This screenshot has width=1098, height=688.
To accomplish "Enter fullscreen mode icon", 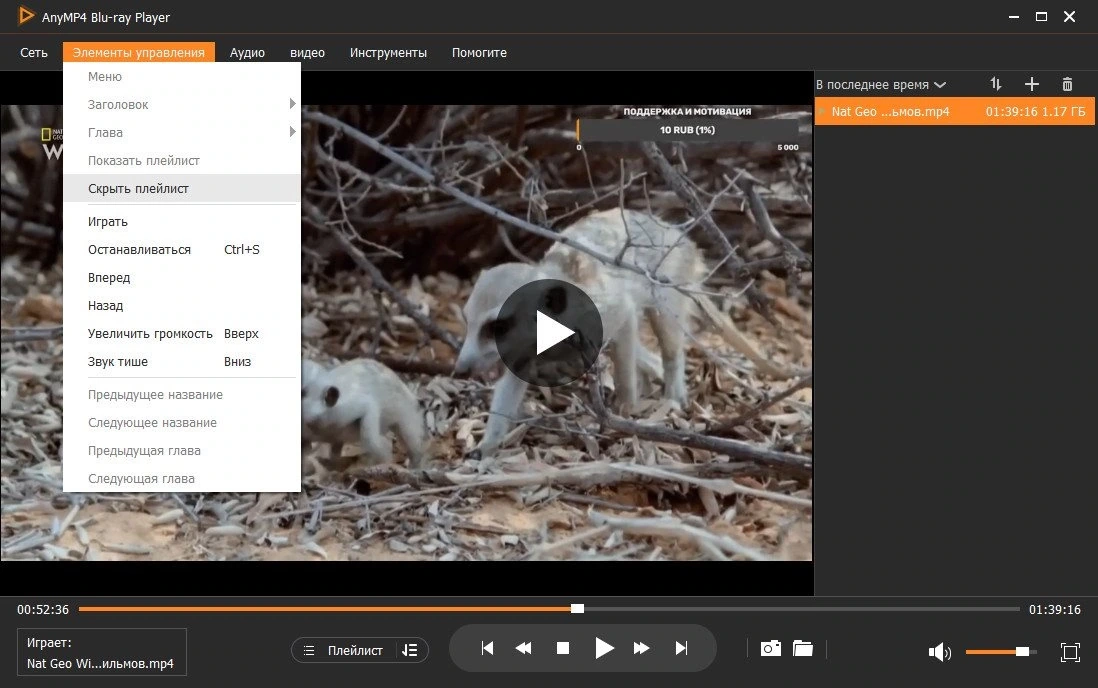I will click(1070, 652).
